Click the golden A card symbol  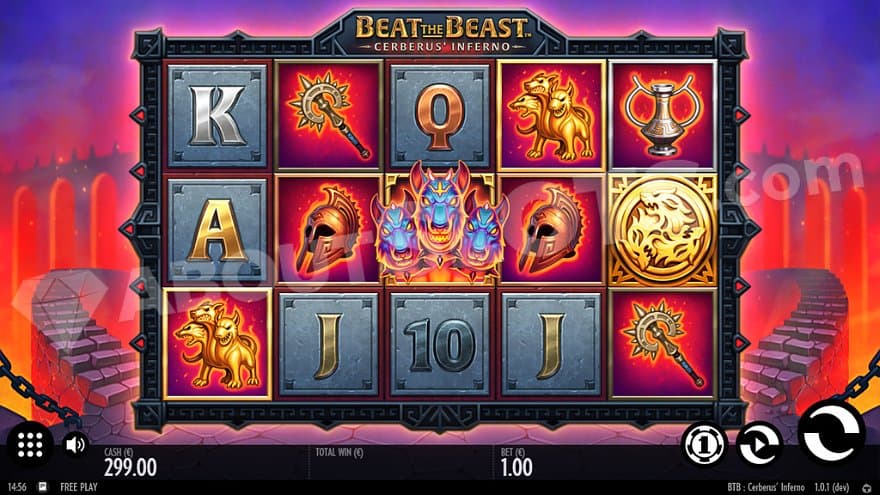pos(217,229)
